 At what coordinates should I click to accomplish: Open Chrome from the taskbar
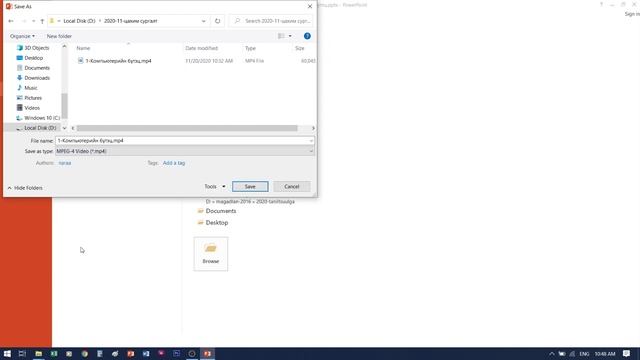point(84,354)
